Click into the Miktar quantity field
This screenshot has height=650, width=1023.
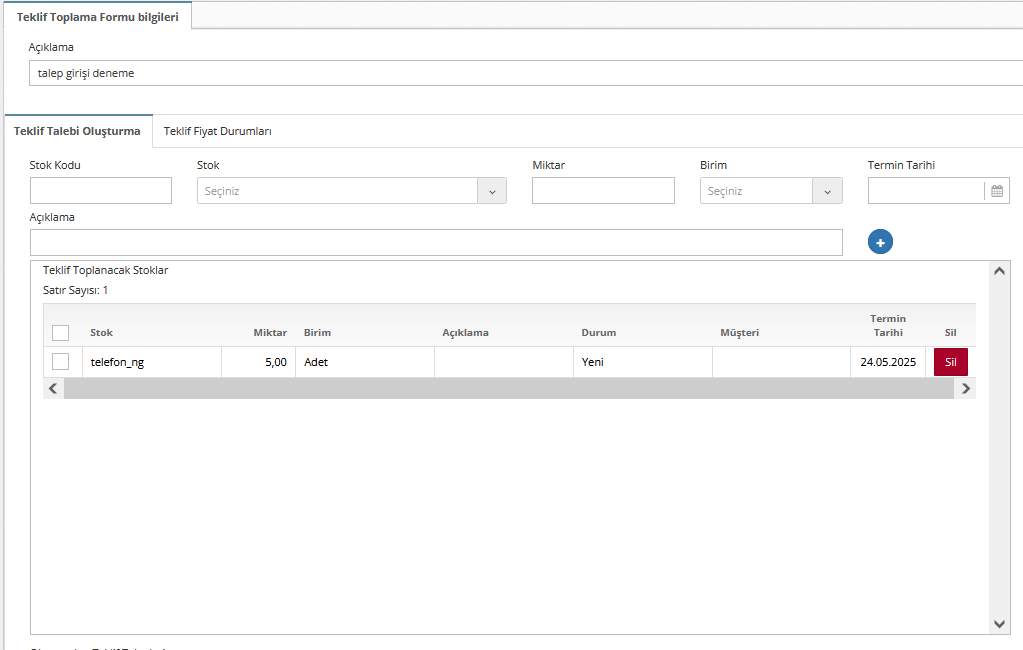(x=603, y=191)
